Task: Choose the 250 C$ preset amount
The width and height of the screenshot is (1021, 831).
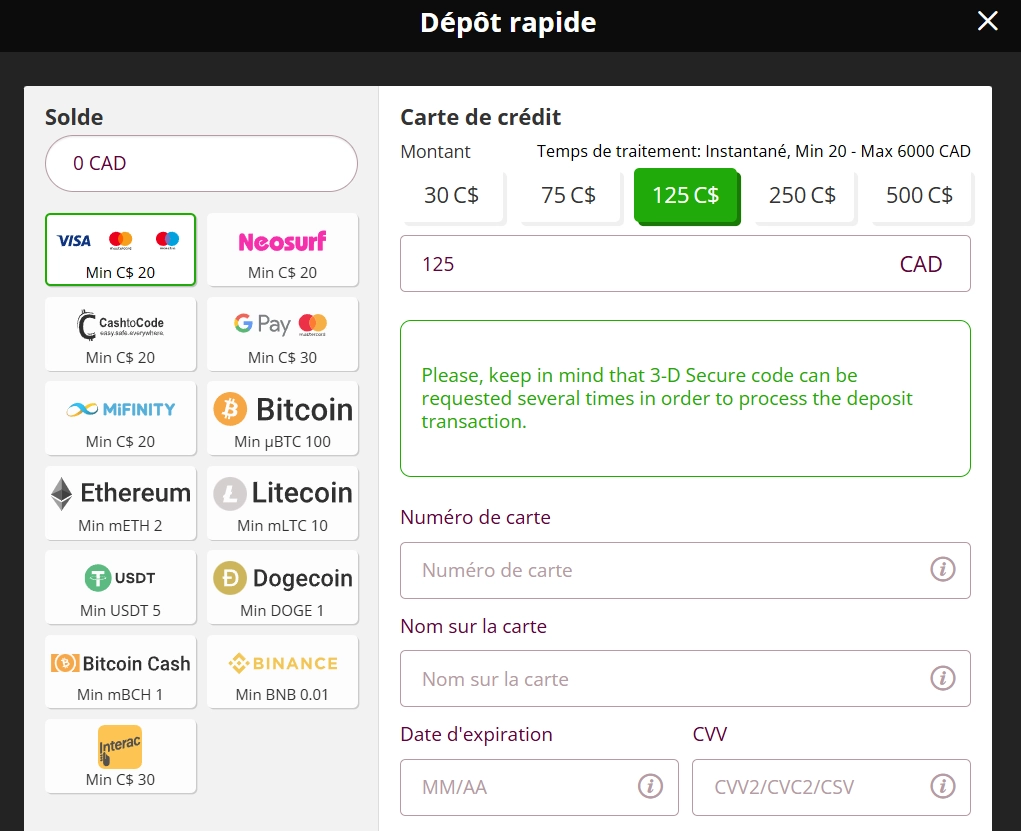Action: (x=802, y=195)
